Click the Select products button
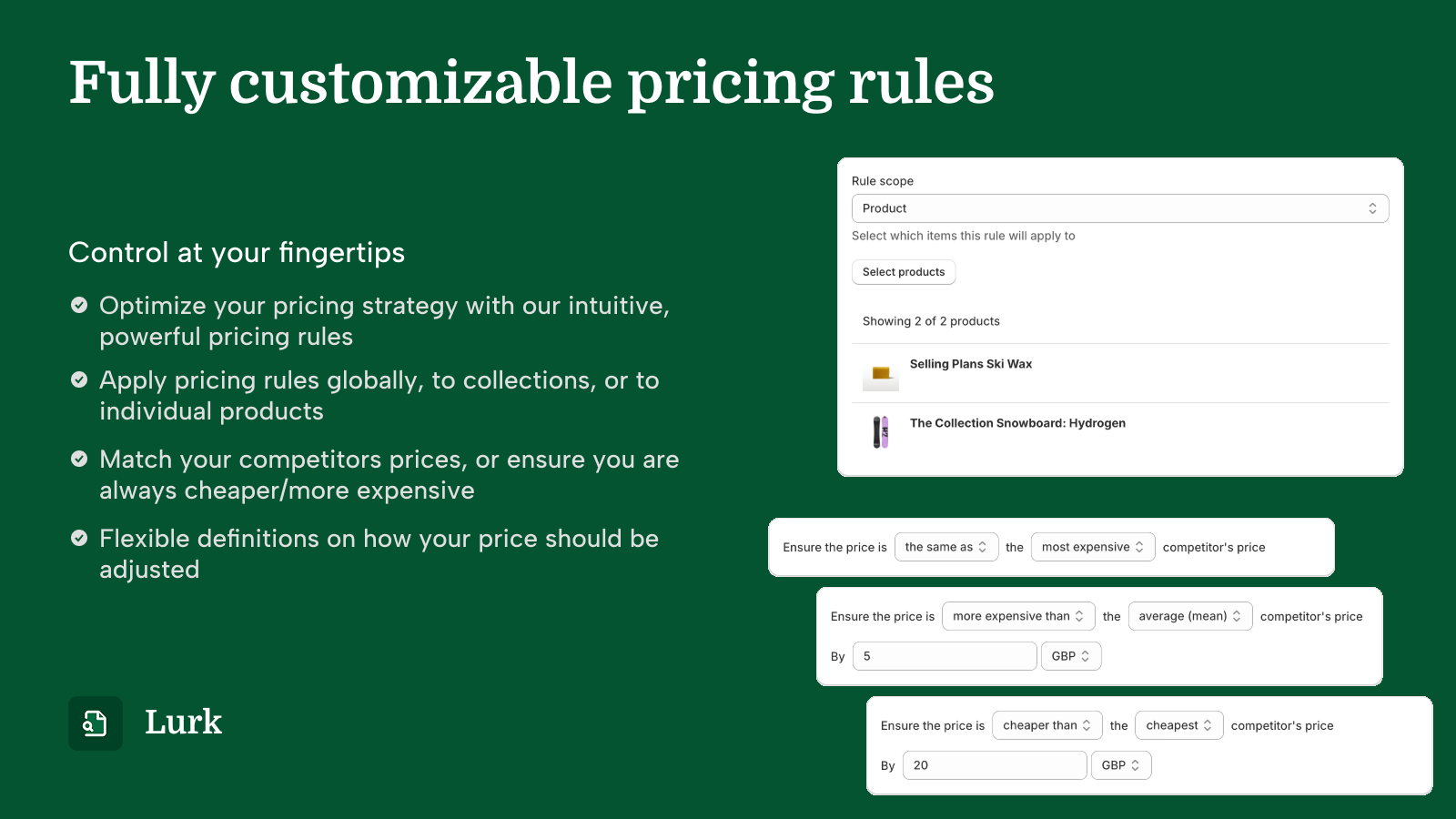 point(904,272)
